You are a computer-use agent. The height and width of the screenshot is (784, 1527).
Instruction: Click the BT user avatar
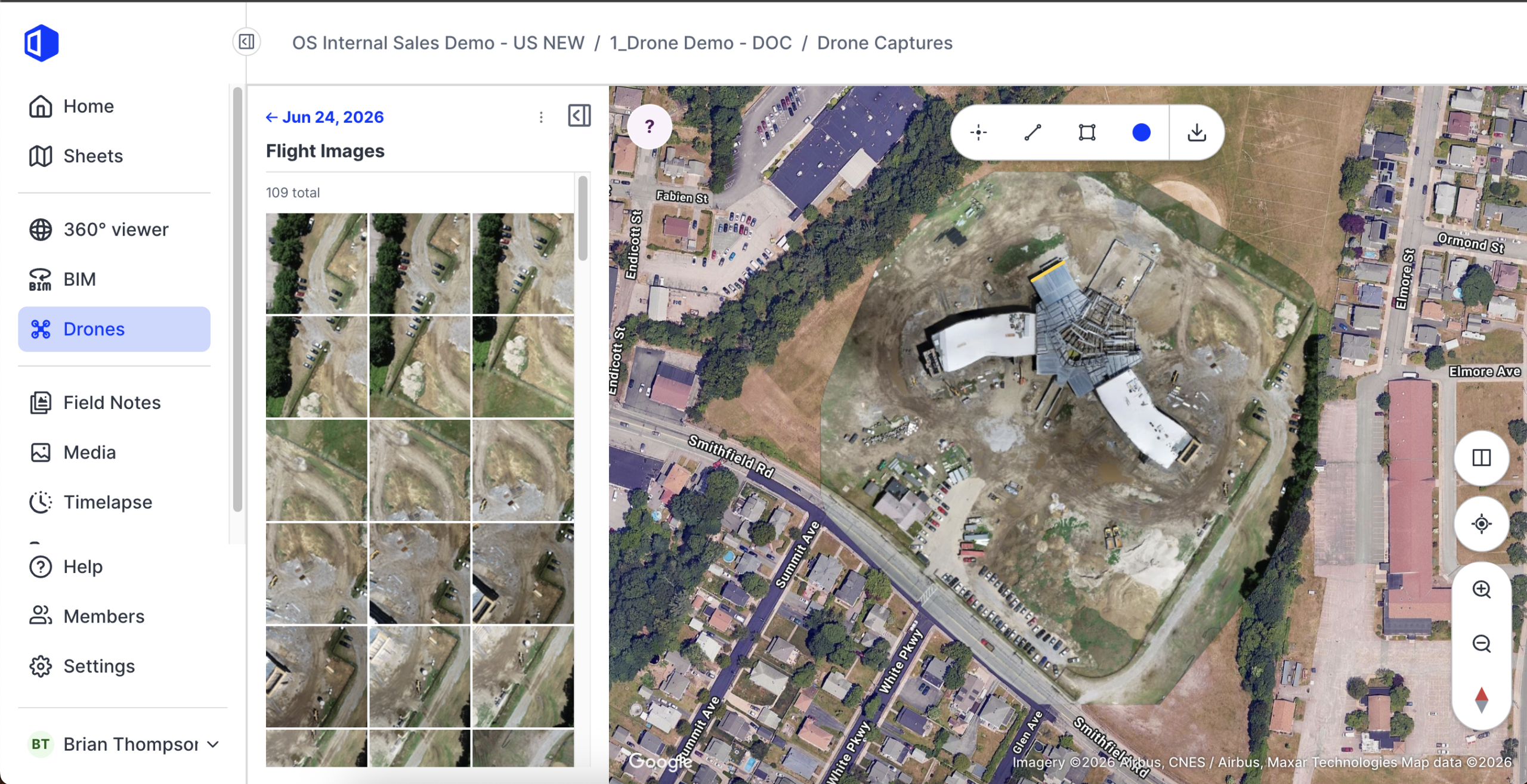click(x=41, y=744)
